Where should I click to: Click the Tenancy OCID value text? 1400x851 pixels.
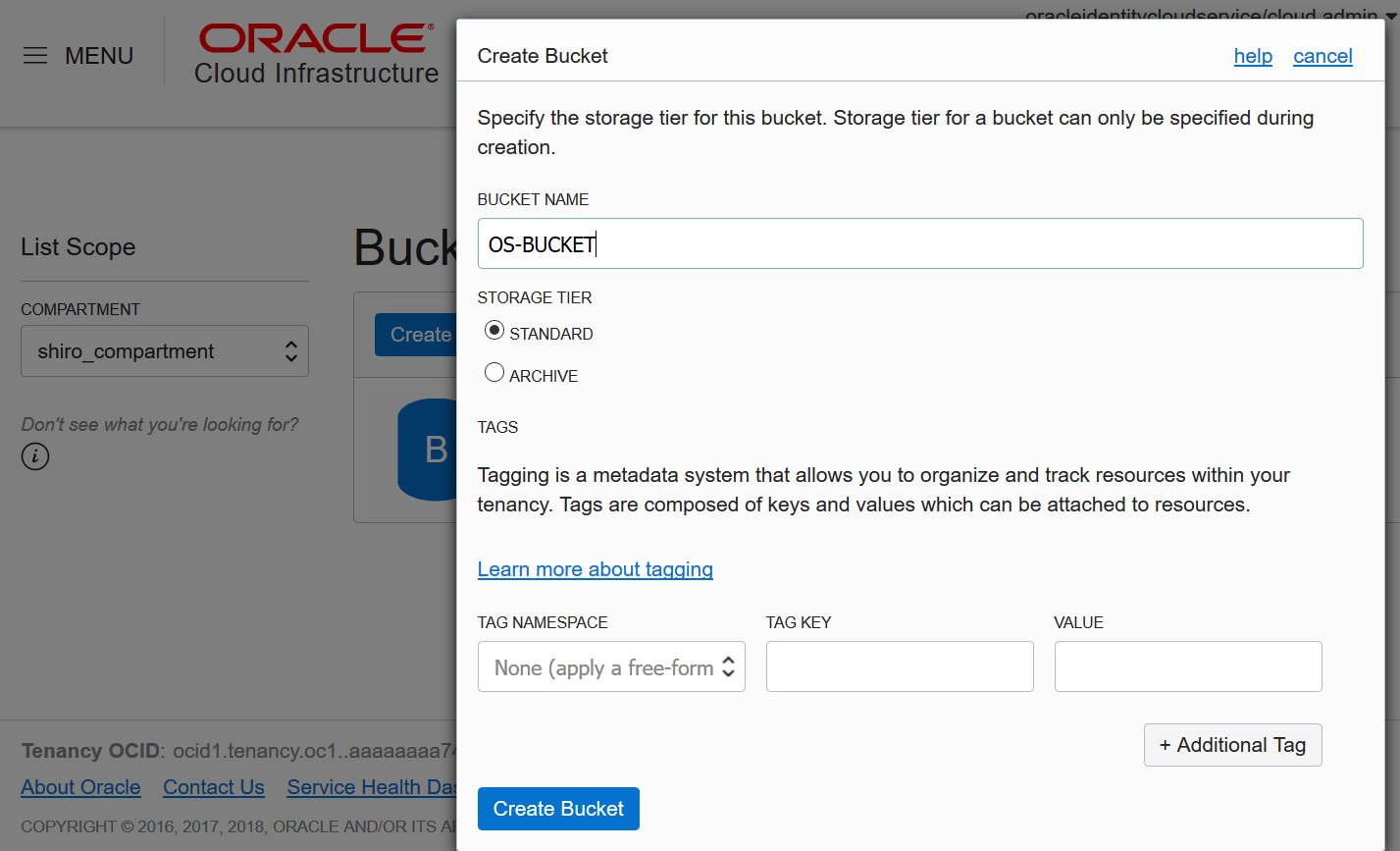[x=315, y=751]
